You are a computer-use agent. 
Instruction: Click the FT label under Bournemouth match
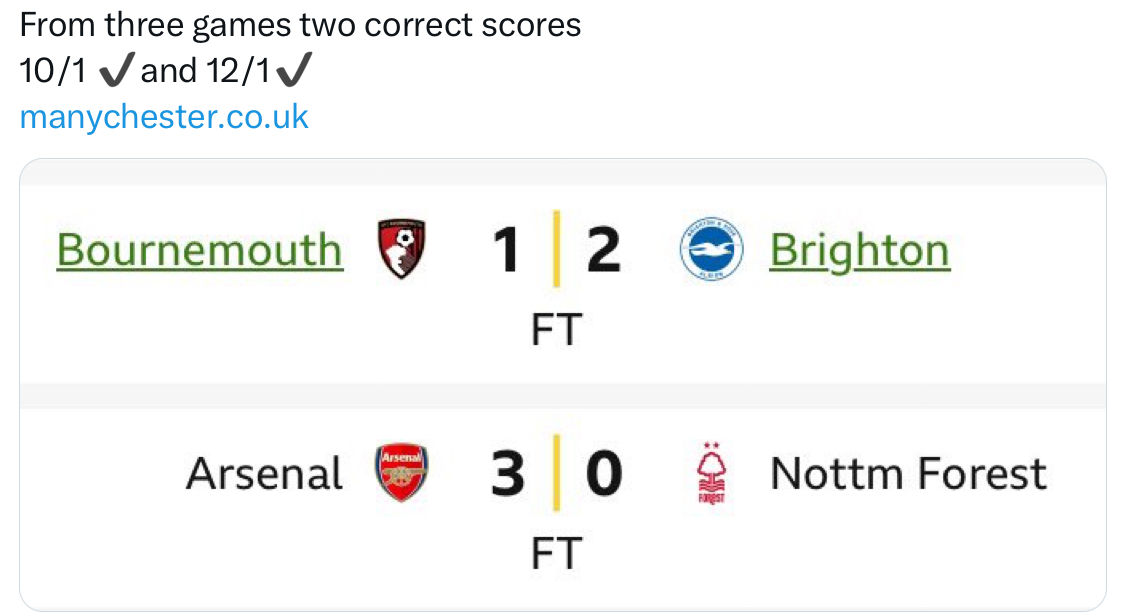(556, 330)
